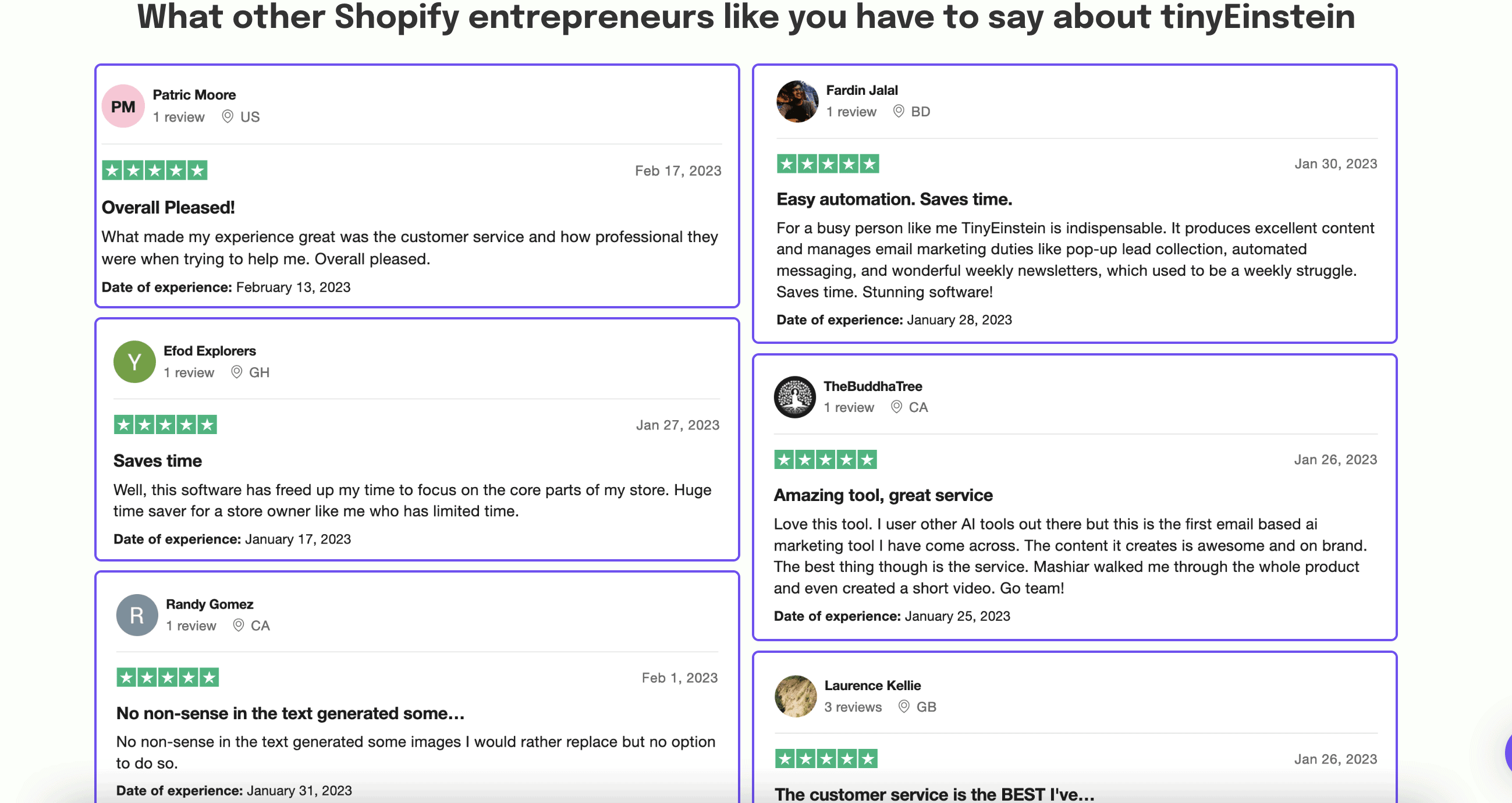The width and height of the screenshot is (1512, 803).
Task: Click star rating above Amazing tool review
Action: (825, 460)
